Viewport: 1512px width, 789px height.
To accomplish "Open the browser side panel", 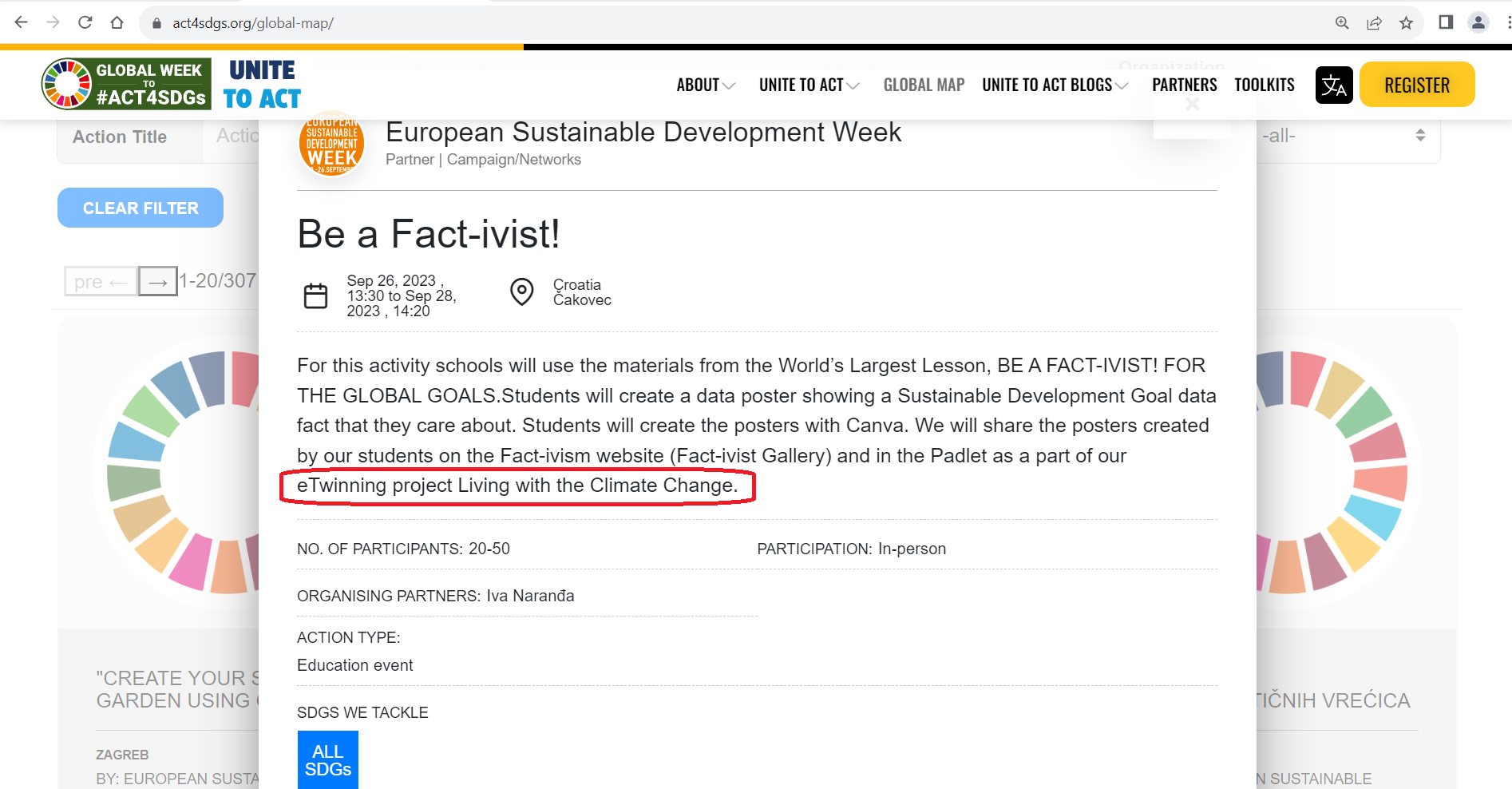I will coord(1446,22).
